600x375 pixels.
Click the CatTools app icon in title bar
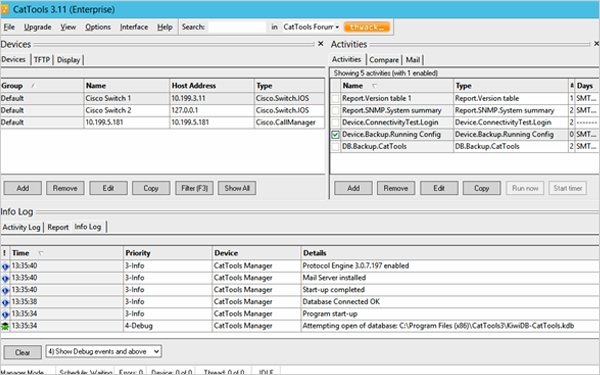coord(4,9)
